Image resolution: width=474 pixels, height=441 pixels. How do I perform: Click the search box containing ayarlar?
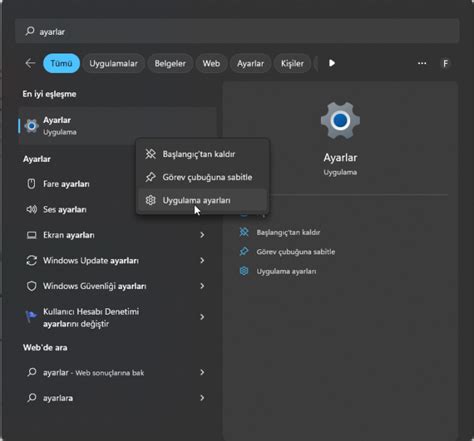click(x=237, y=31)
